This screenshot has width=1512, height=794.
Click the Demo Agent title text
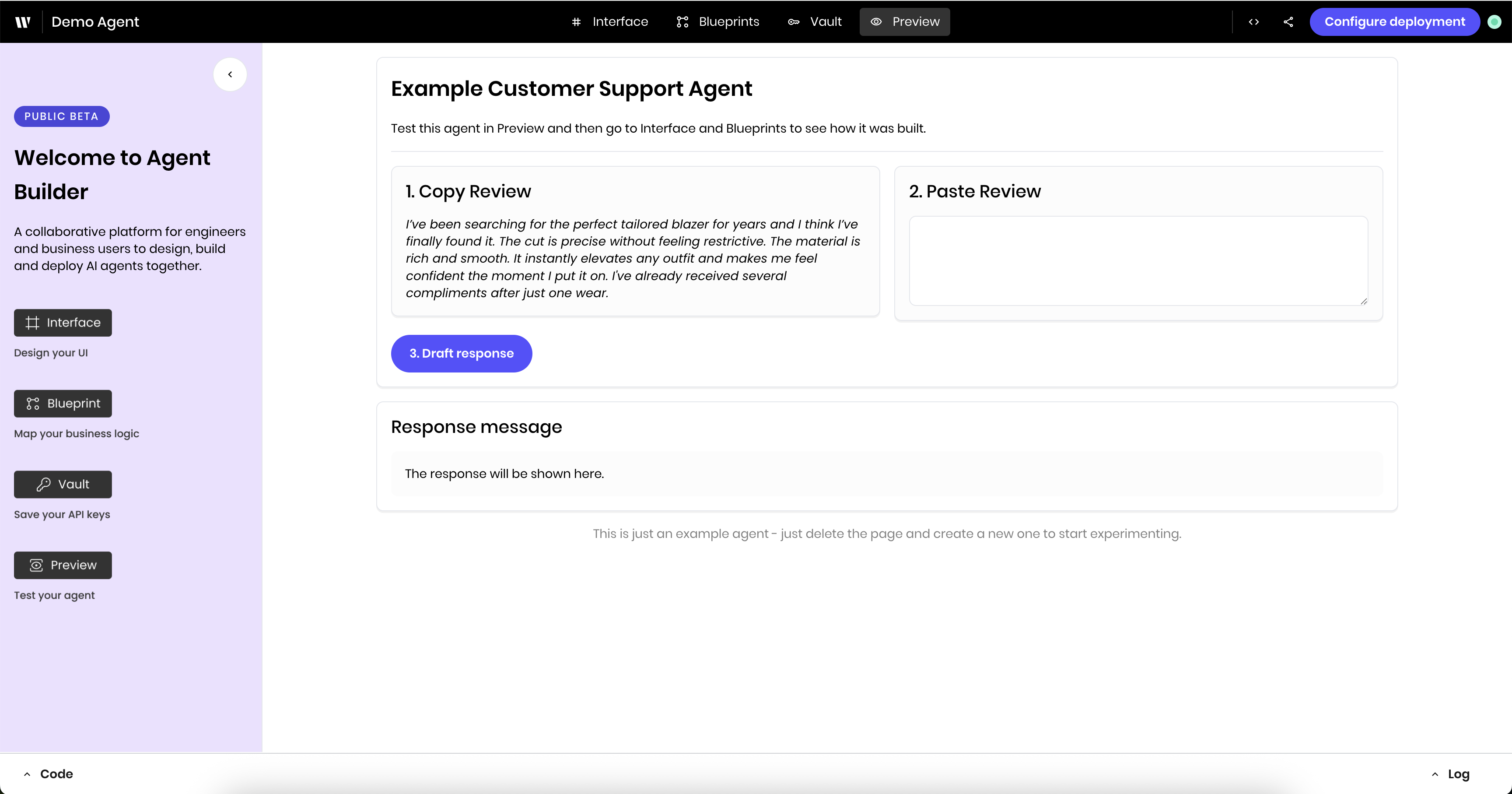pos(95,22)
